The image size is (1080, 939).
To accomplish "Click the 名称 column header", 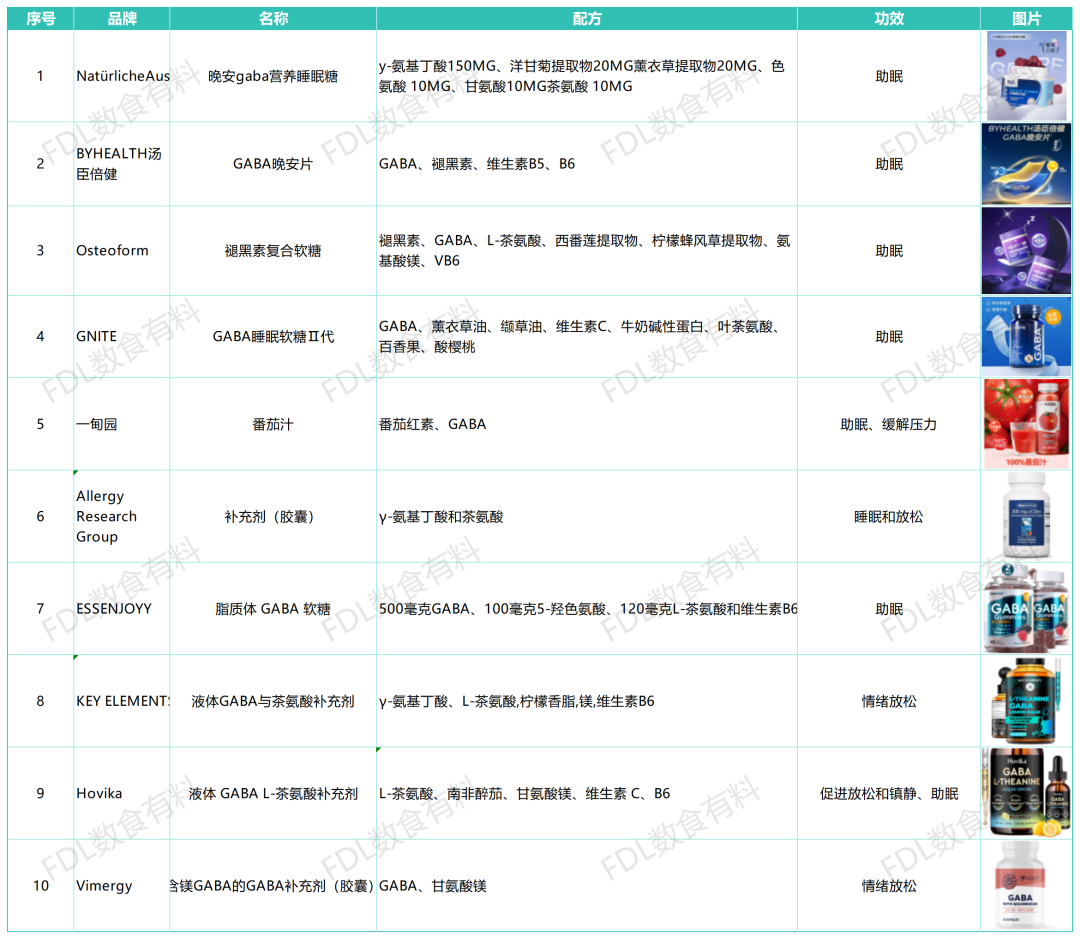I will tap(273, 19).
